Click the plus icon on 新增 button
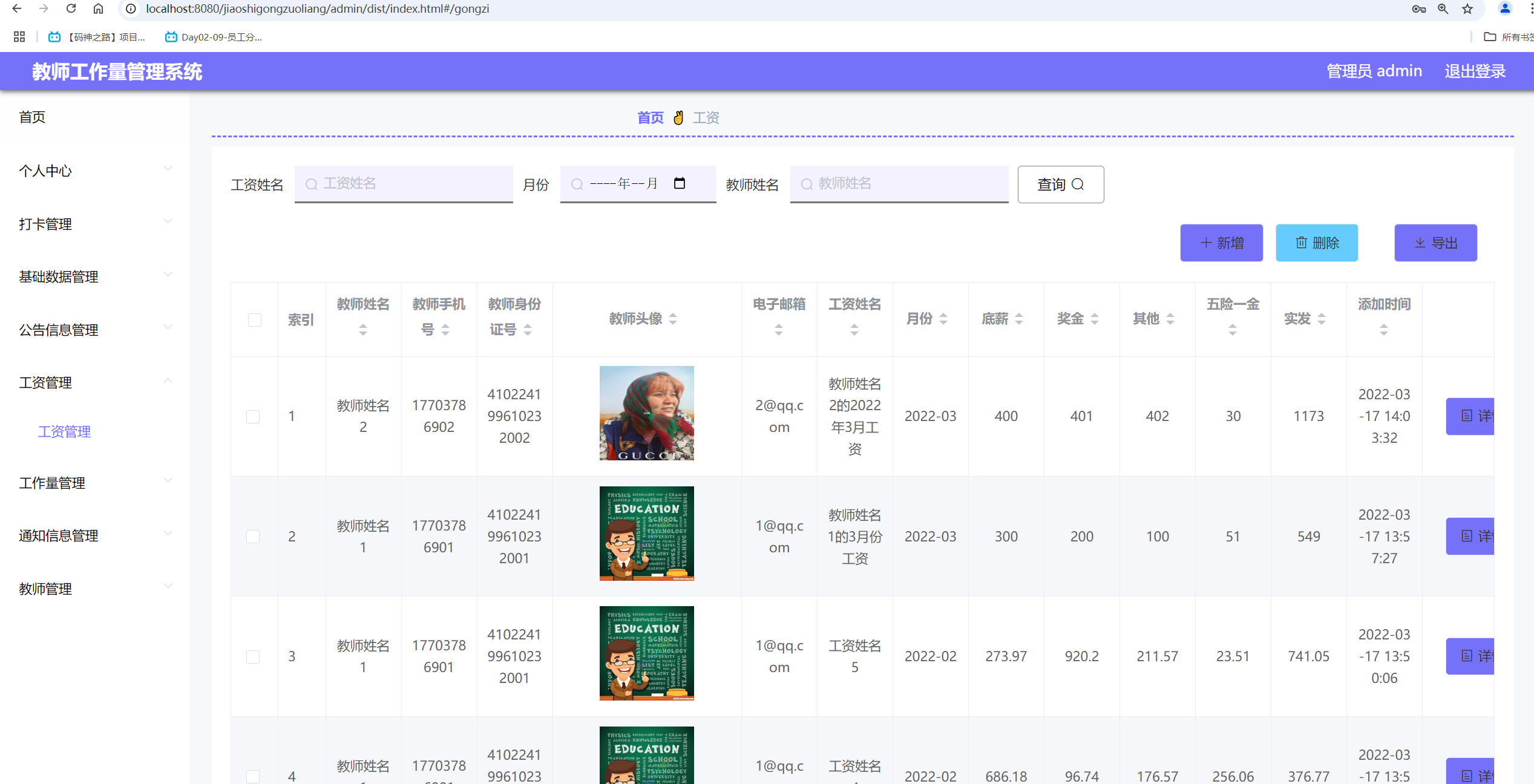Viewport: 1534px width, 784px height. click(1206, 242)
